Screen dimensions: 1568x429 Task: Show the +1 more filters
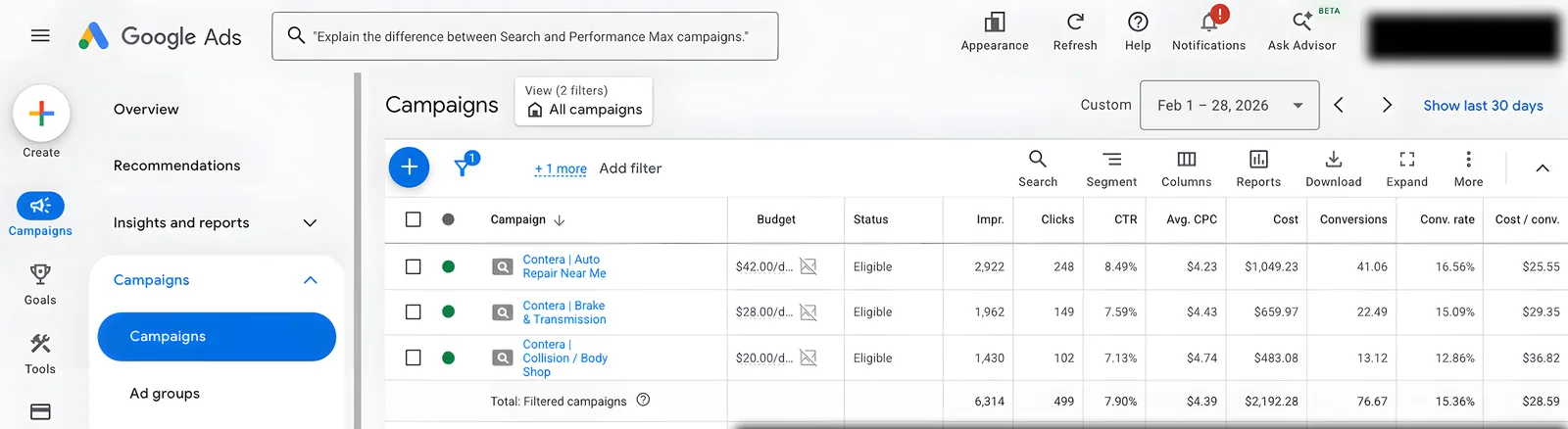click(561, 168)
